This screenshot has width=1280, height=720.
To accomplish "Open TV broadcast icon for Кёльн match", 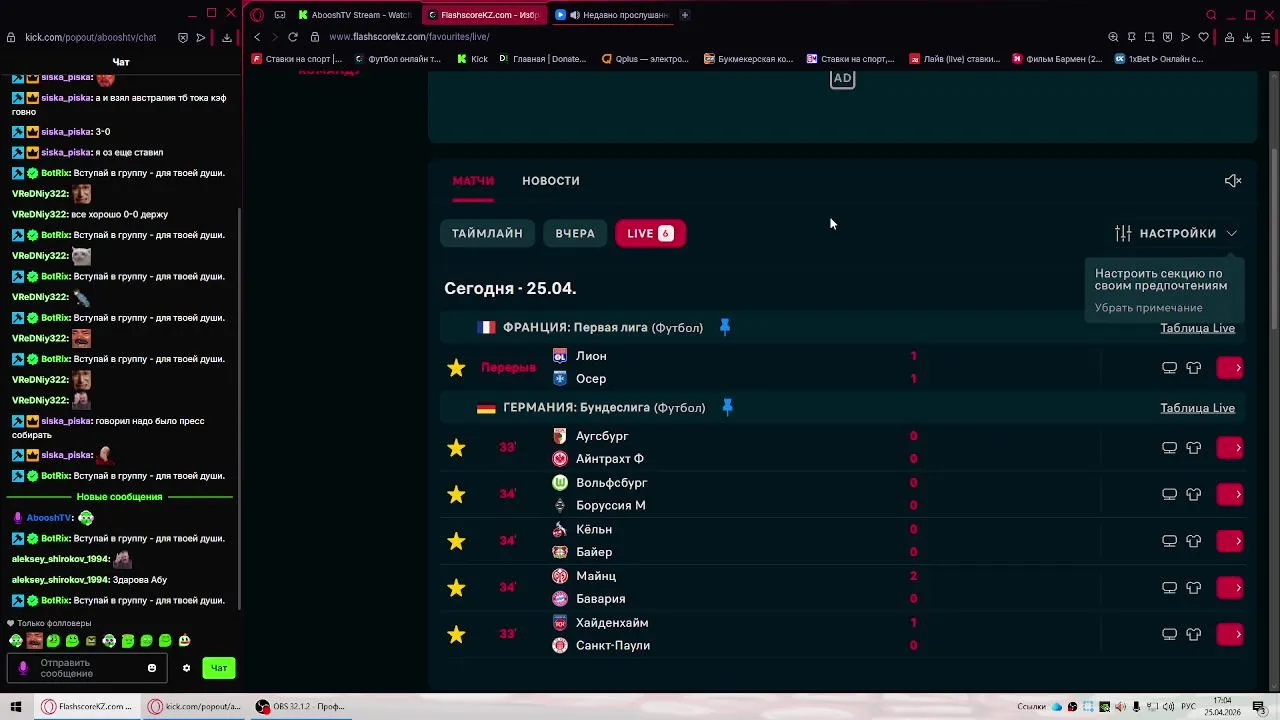I will pos(1169,541).
